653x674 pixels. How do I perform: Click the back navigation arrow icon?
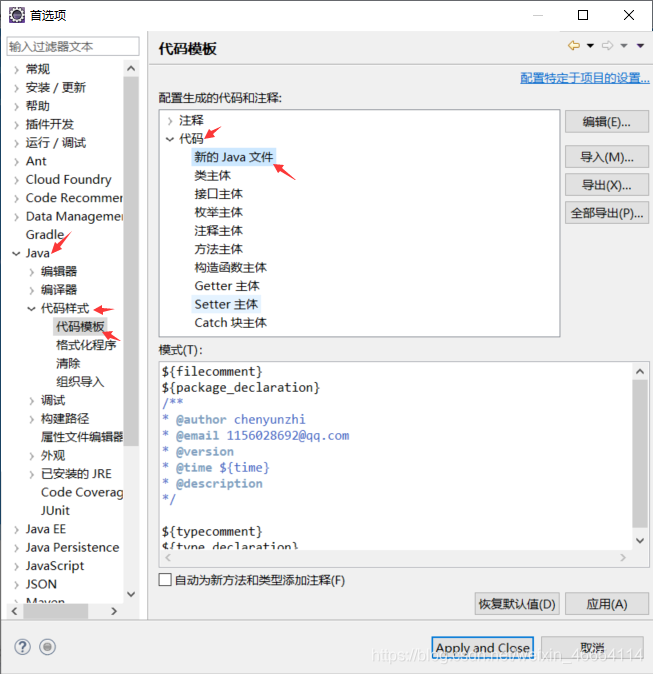(574, 45)
